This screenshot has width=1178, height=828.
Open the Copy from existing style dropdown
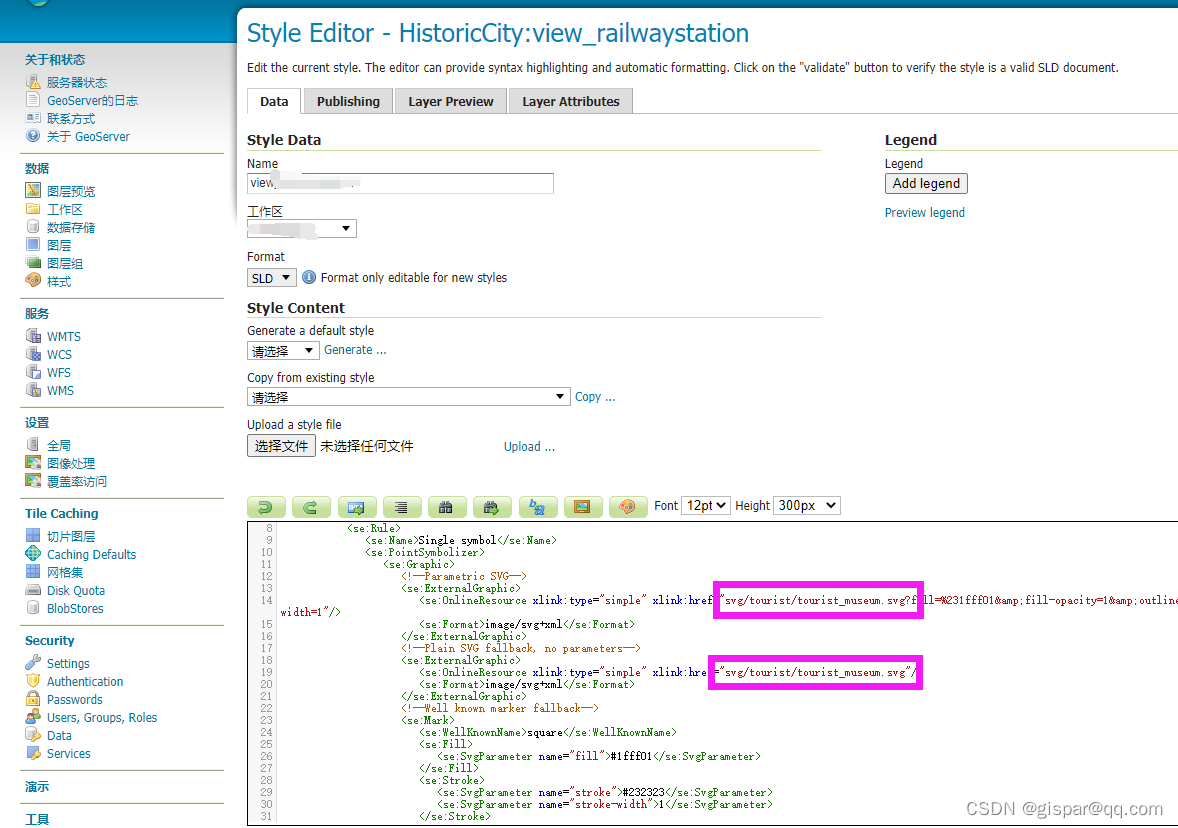pos(408,397)
